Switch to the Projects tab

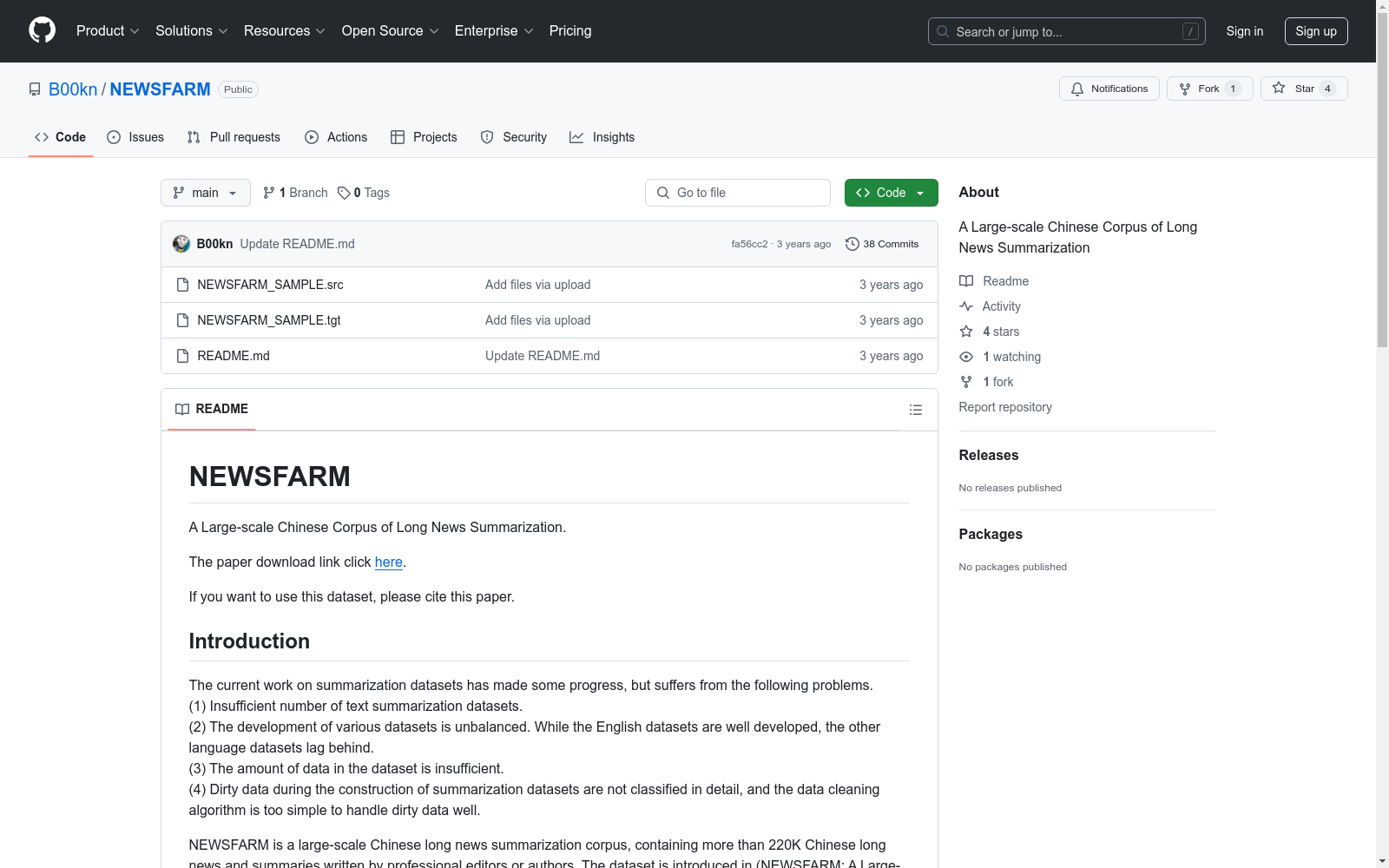coord(424,137)
